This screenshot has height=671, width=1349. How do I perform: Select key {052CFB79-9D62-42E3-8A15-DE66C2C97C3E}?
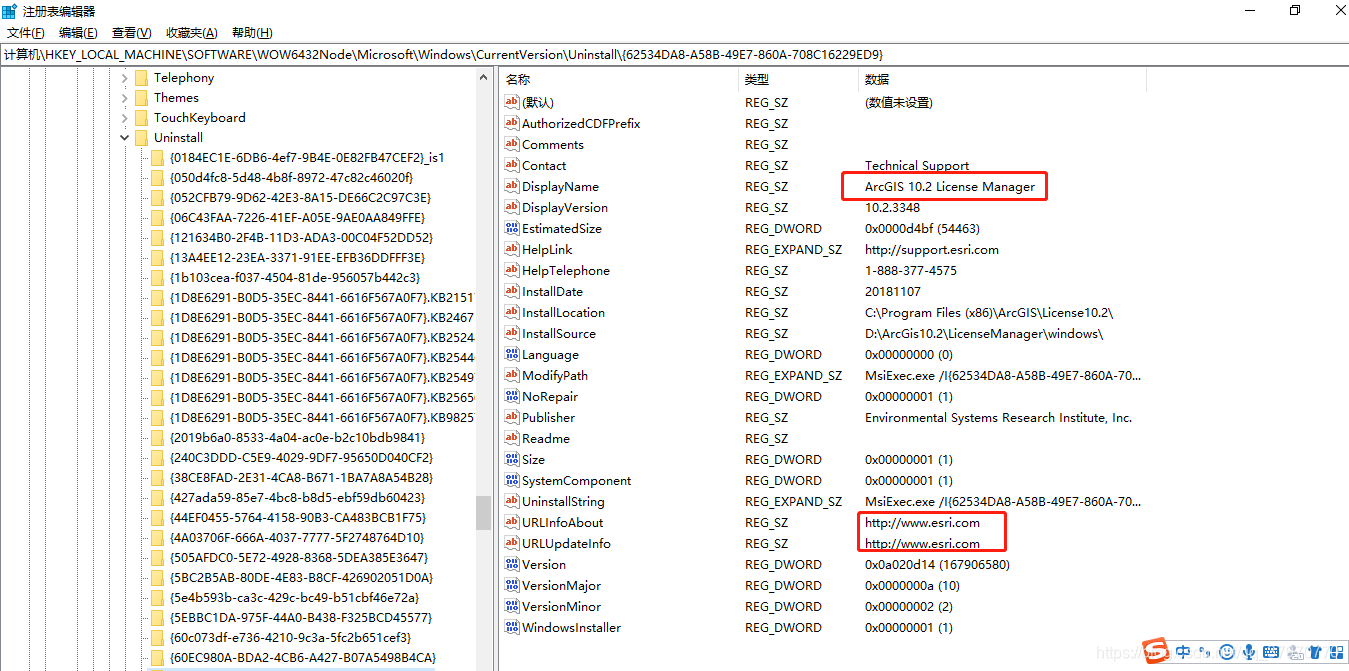300,198
